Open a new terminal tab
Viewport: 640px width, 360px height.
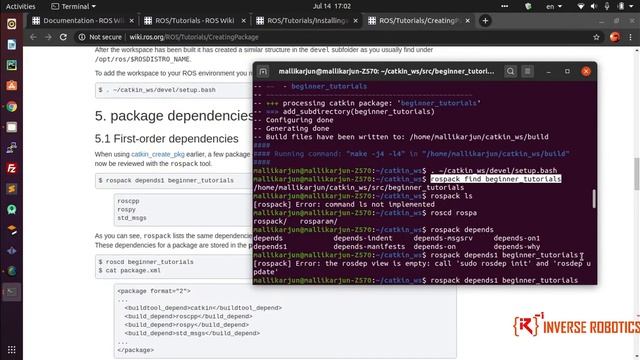click(263, 71)
